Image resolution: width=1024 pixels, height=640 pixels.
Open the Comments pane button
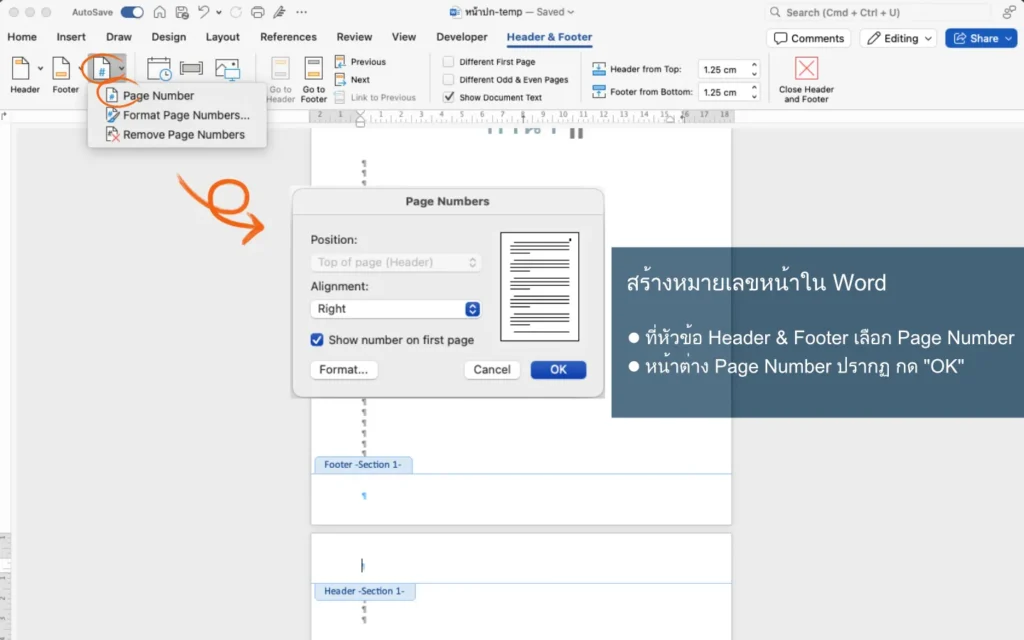[808, 39]
